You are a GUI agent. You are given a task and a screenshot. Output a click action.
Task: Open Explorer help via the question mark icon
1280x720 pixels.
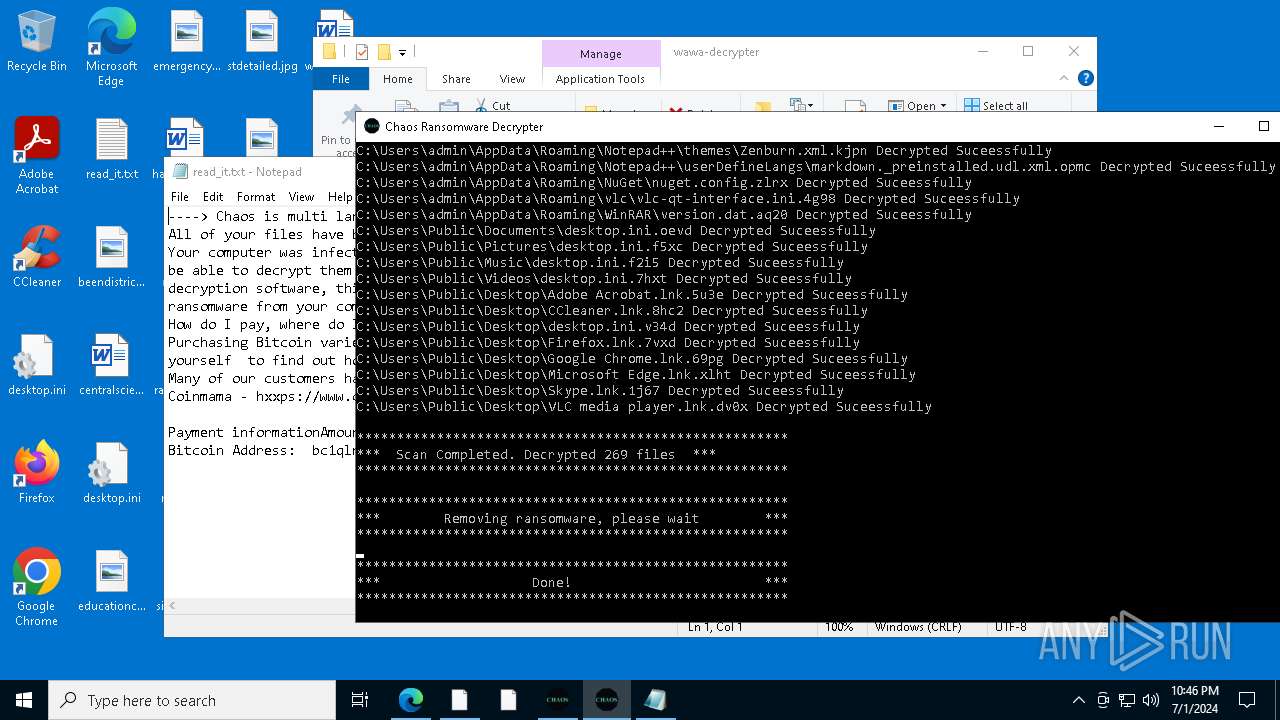[x=1086, y=78]
